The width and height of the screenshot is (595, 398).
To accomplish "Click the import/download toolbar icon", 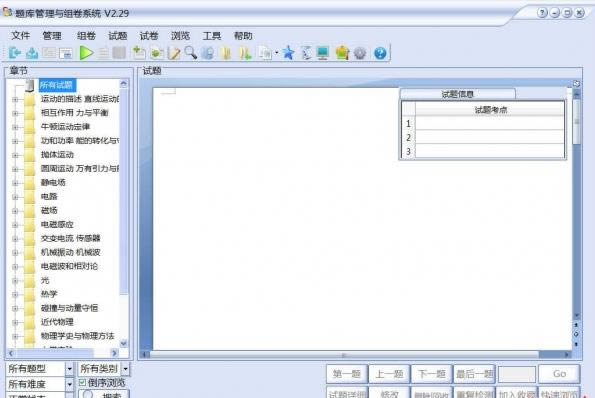I will [x=32, y=53].
